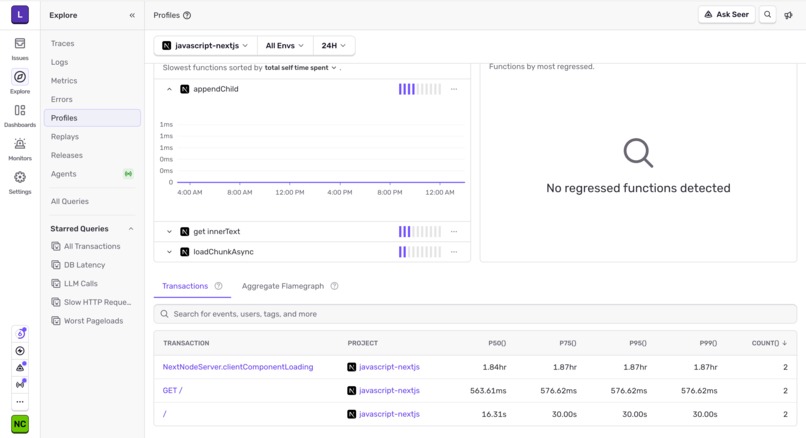Sort by COUNT() column header
806x438 pixels.
pyautogui.click(x=769, y=343)
